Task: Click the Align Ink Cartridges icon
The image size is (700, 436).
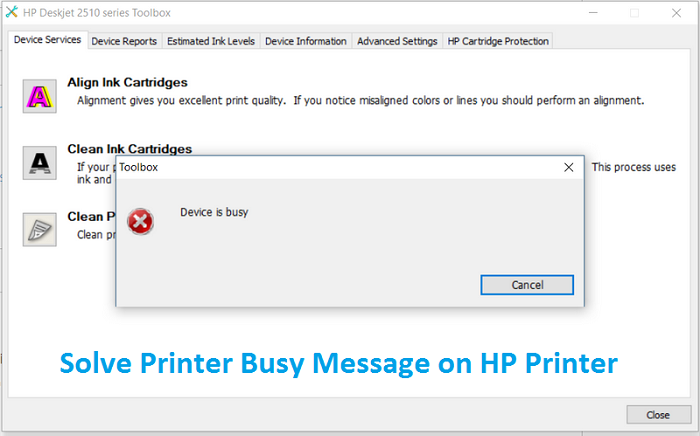Action: point(40,96)
